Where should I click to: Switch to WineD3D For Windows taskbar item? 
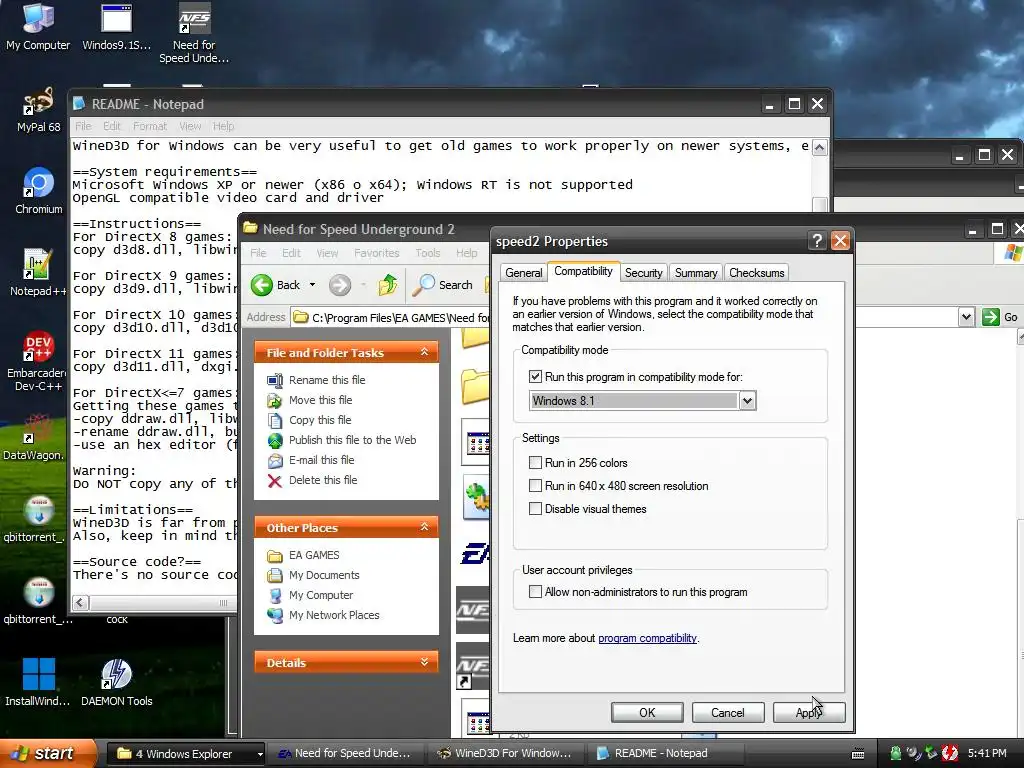click(504, 754)
